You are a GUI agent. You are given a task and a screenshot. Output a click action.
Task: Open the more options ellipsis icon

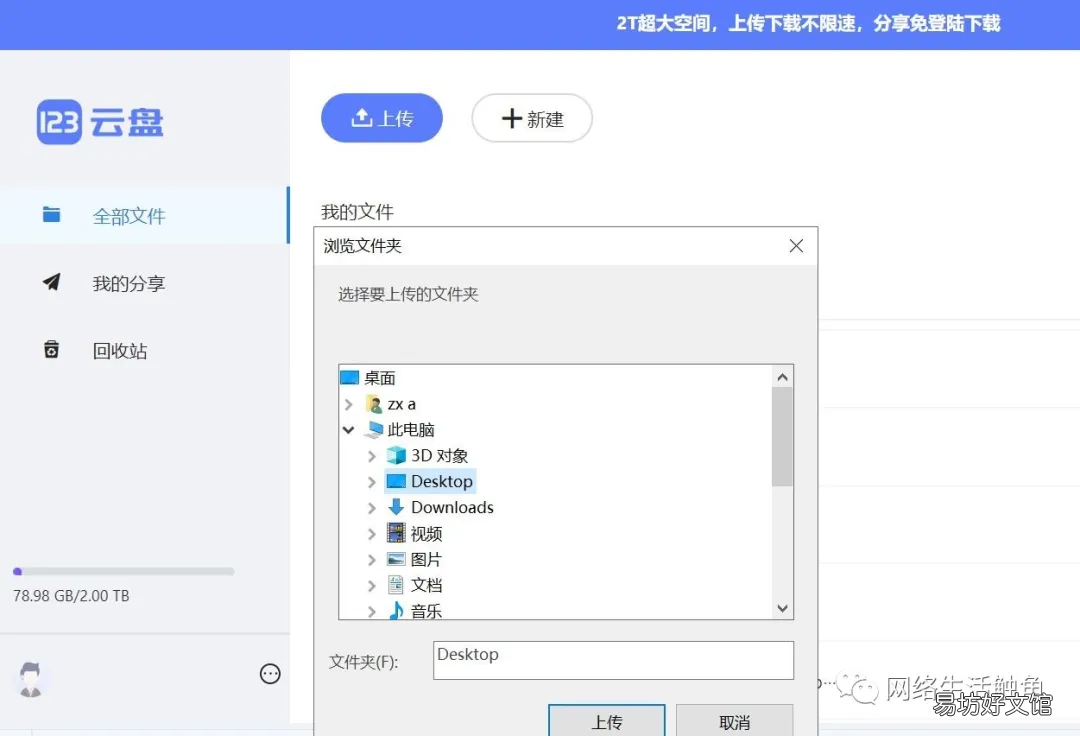[270, 673]
